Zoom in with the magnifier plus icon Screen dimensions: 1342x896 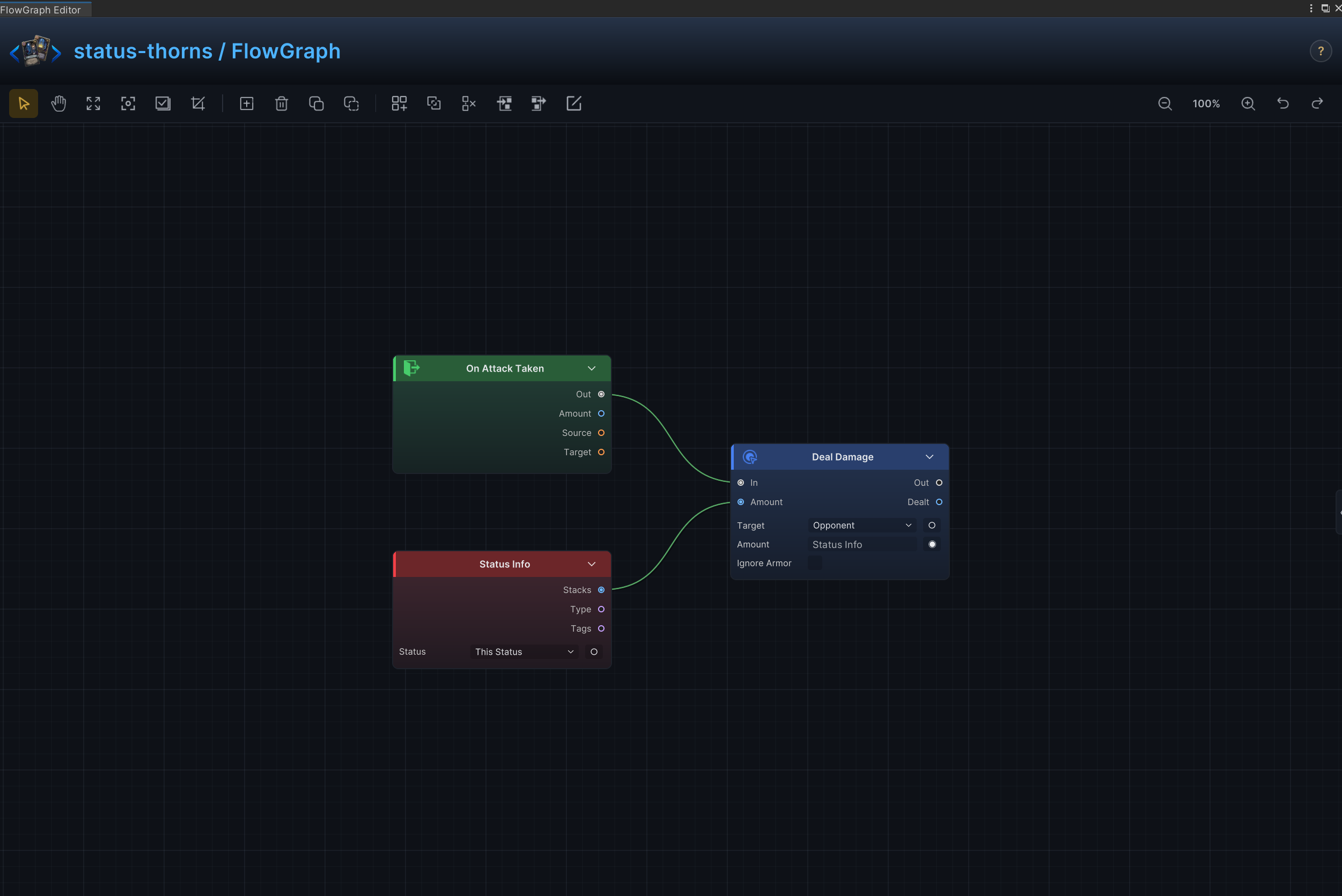1248,103
